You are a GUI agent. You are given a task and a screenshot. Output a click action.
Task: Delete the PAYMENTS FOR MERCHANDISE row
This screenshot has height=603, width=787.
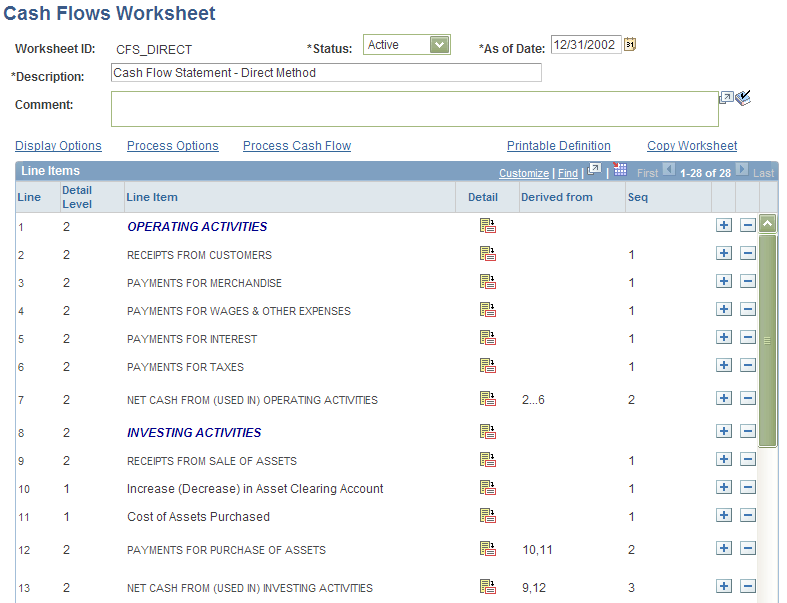[x=747, y=282]
